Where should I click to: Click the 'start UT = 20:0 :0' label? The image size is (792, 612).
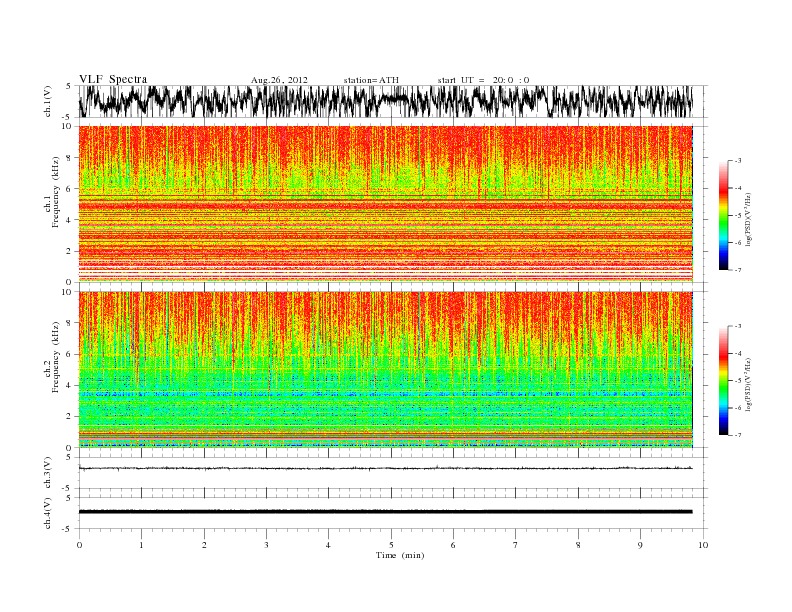[x=483, y=80]
